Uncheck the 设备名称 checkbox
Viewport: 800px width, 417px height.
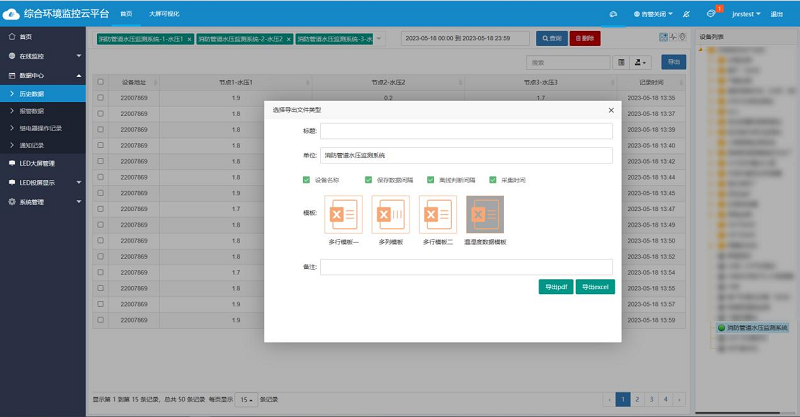[x=307, y=180]
